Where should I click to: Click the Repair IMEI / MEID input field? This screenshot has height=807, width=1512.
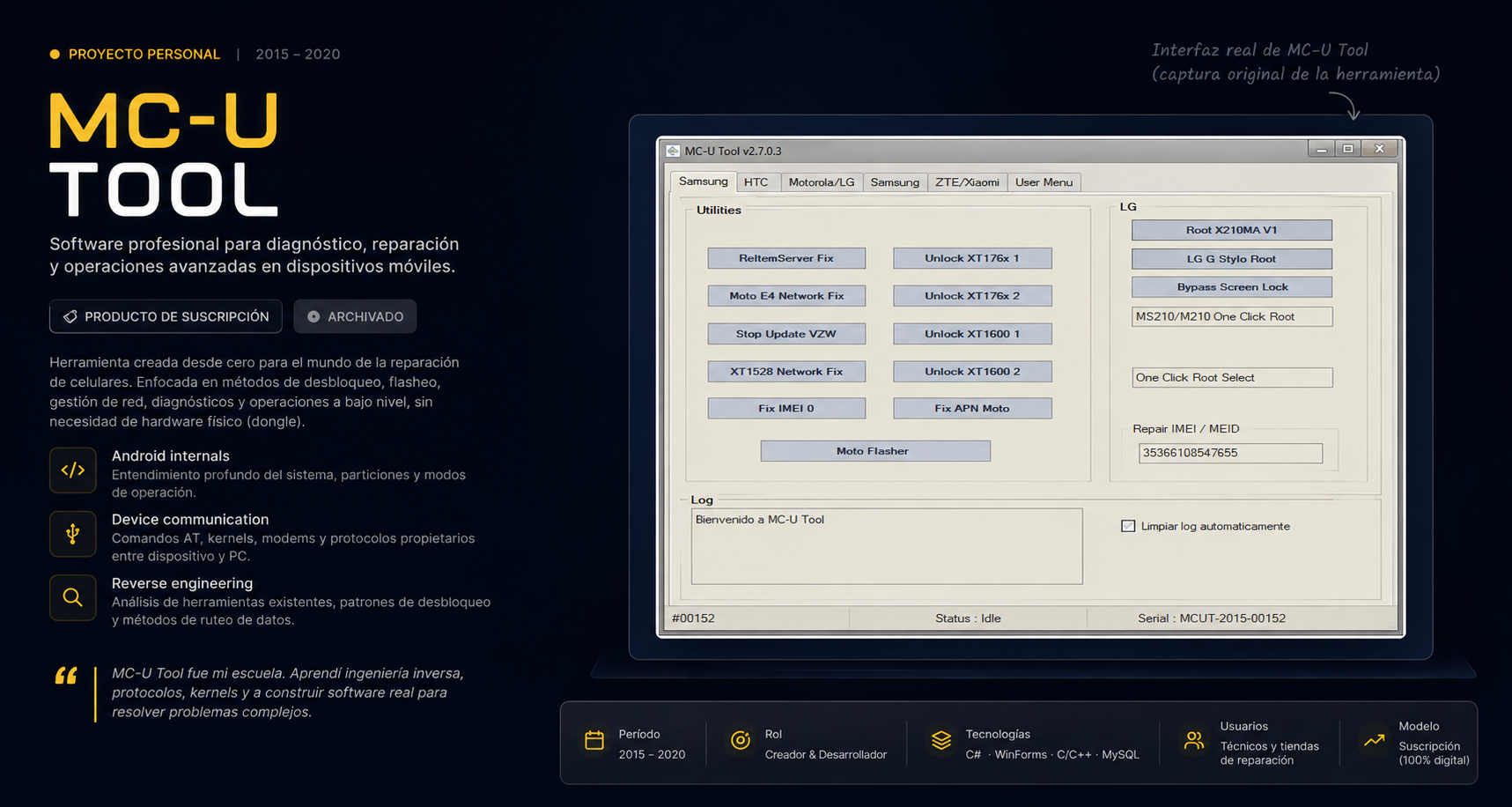pyautogui.click(x=1230, y=453)
